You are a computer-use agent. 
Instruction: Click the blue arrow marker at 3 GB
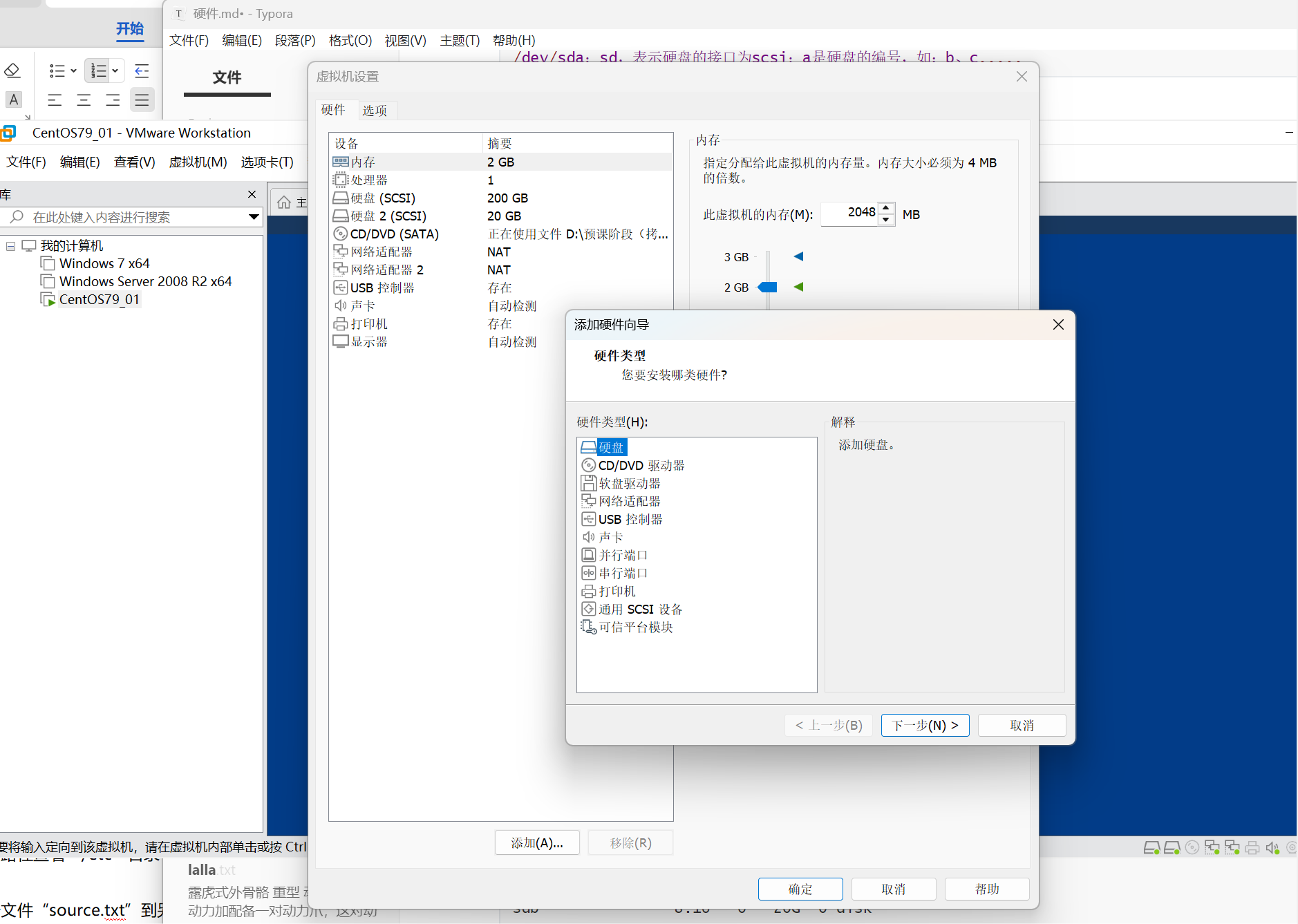799,256
